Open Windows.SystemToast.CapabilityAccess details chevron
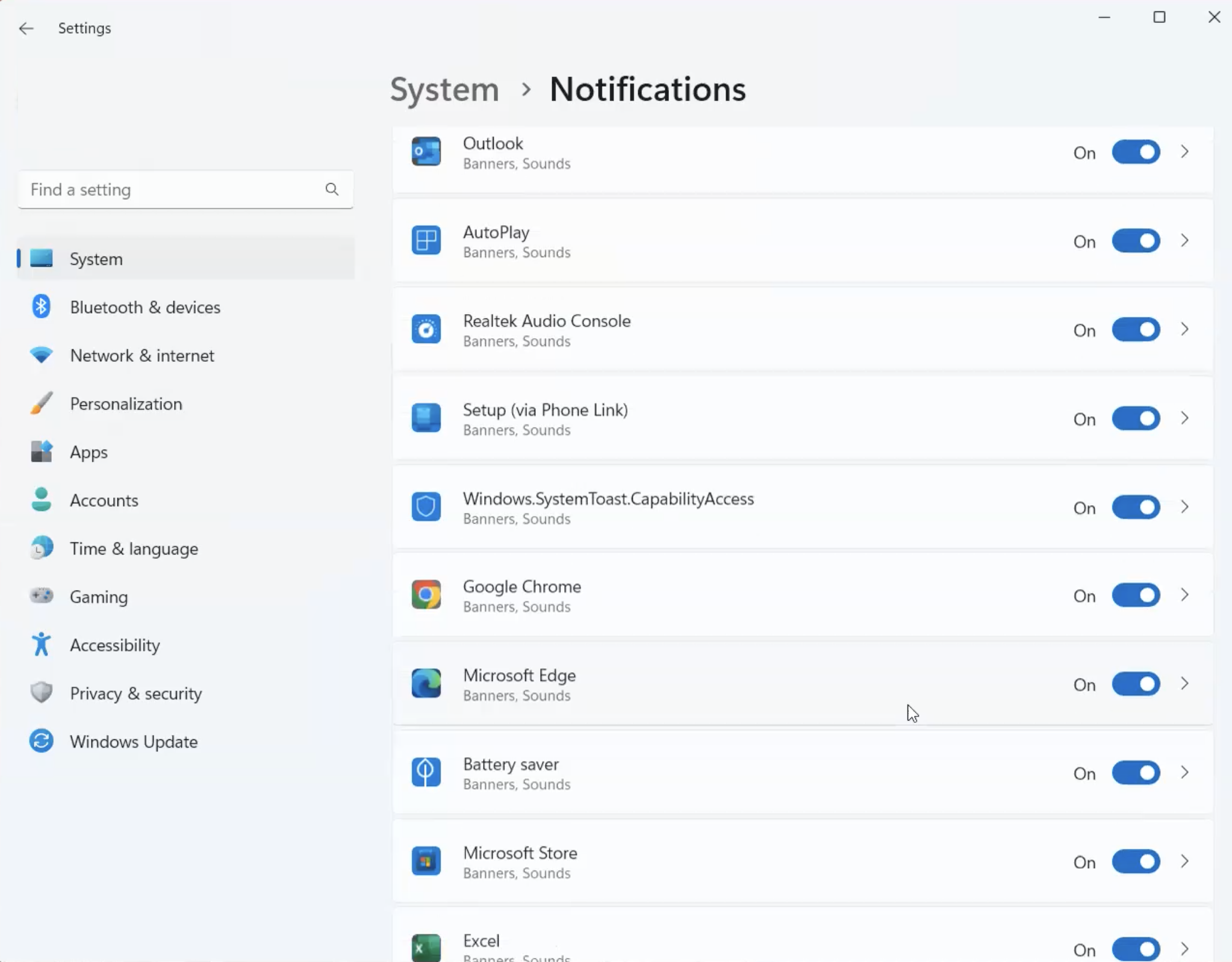1232x962 pixels. click(1184, 507)
